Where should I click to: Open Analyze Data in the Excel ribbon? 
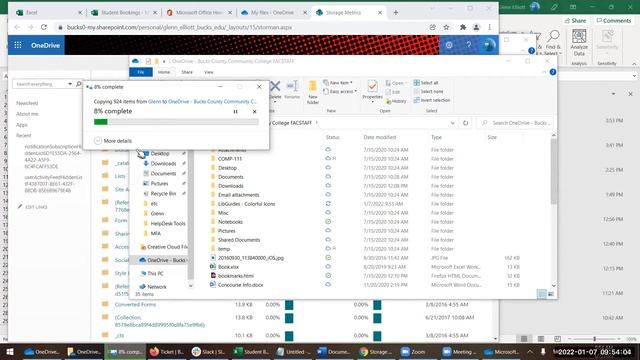pyautogui.click(x=579, y=43)
